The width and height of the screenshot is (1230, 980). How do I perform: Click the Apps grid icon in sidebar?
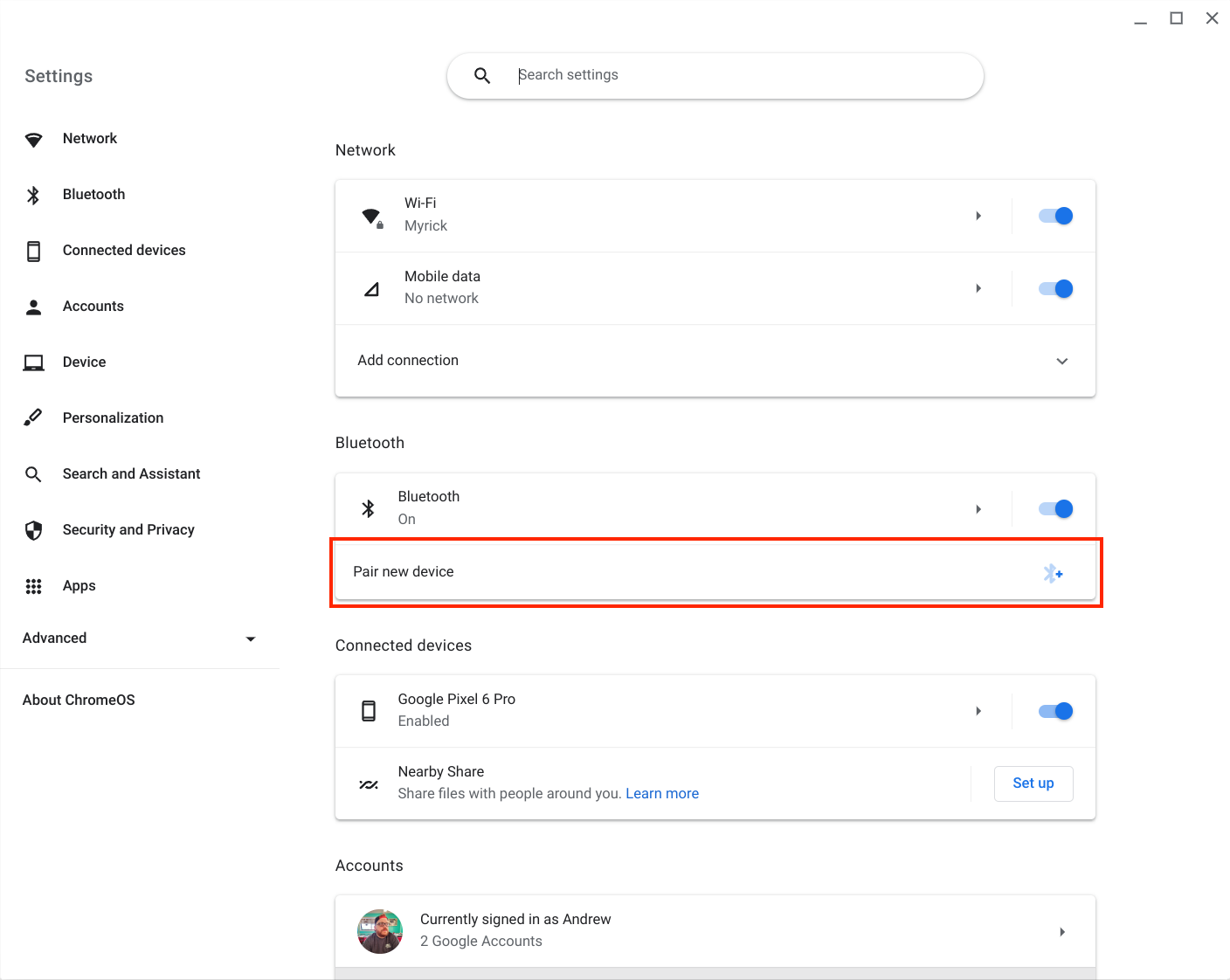[x=33, y=585]
